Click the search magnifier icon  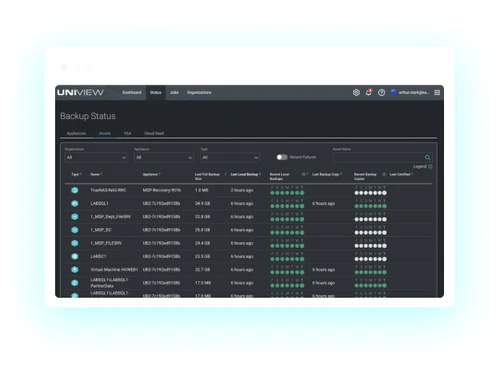[427, 157]
